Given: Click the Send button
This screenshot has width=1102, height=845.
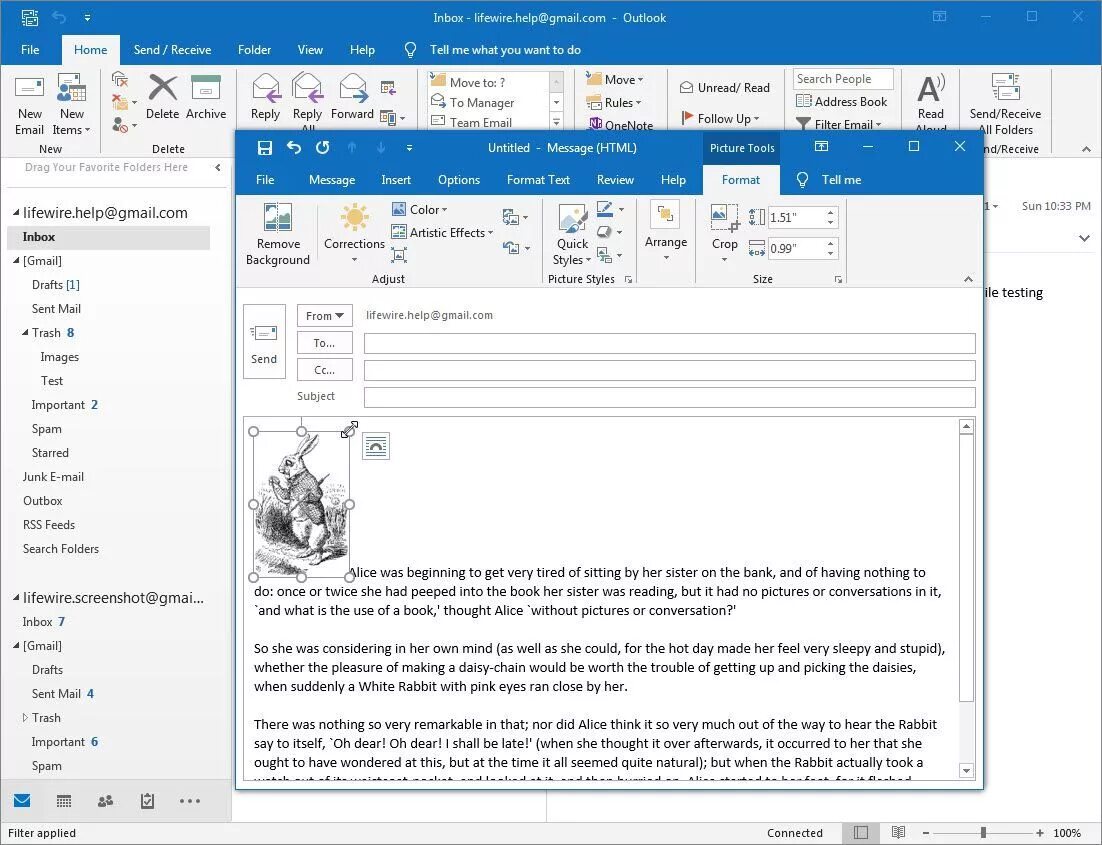Looking at the screenshot, I should click(264, 342).
